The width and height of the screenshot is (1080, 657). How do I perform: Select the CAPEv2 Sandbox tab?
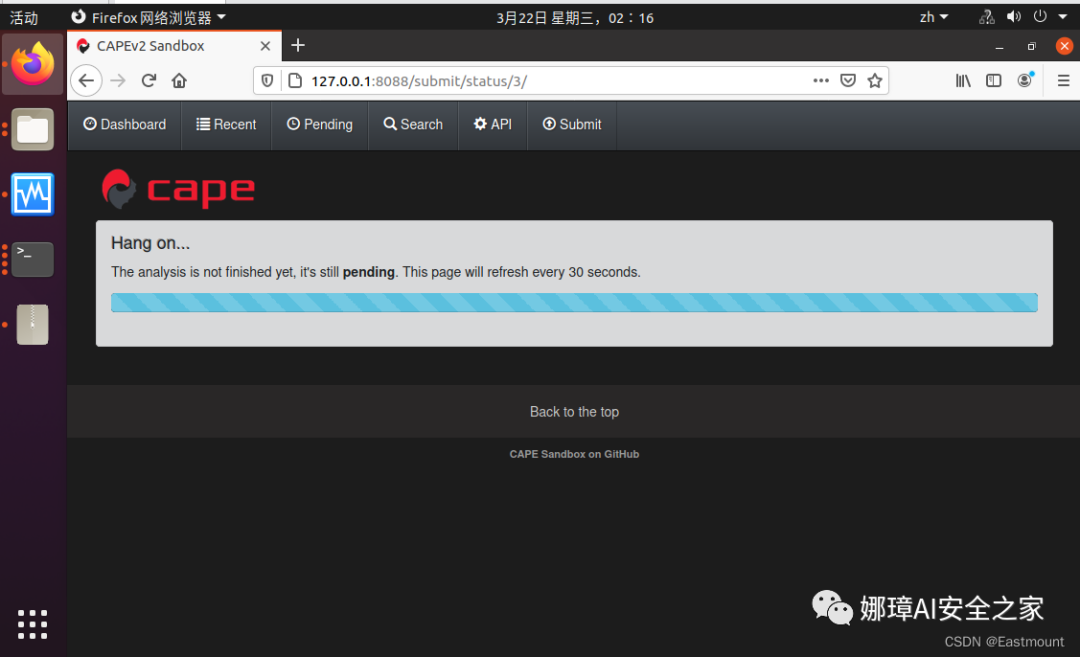click(x=174, y=46)
